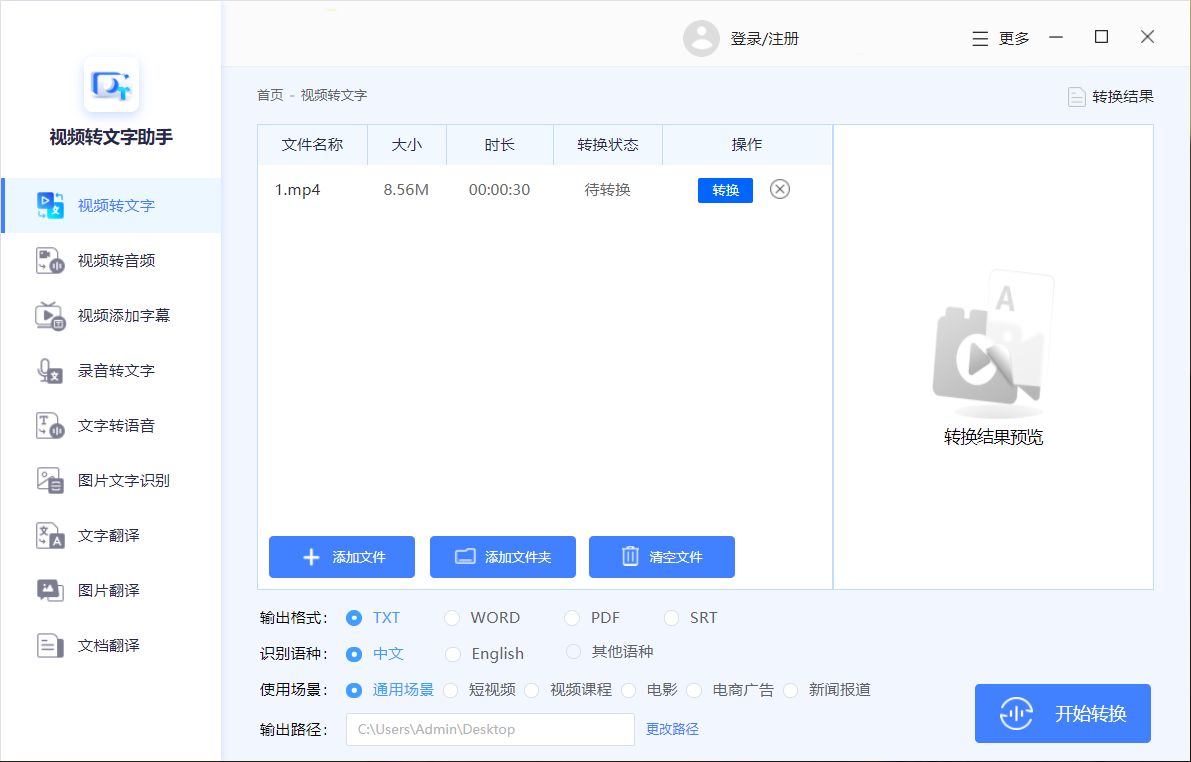Click the 操作 column header
Image resolution: width=1191 pixels, height=762 pixels.
point(747,144)
